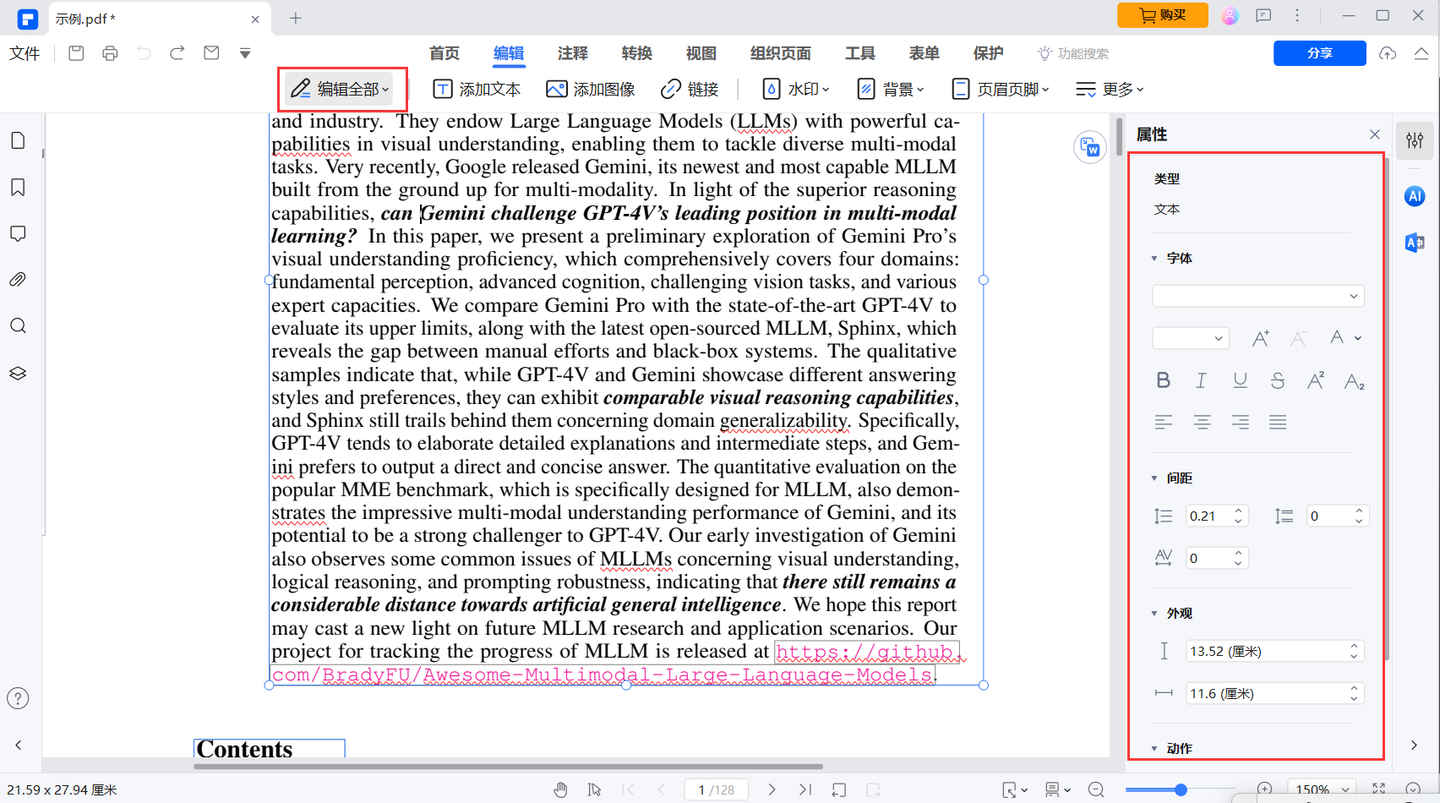Click the redo arrow icon

177,53
